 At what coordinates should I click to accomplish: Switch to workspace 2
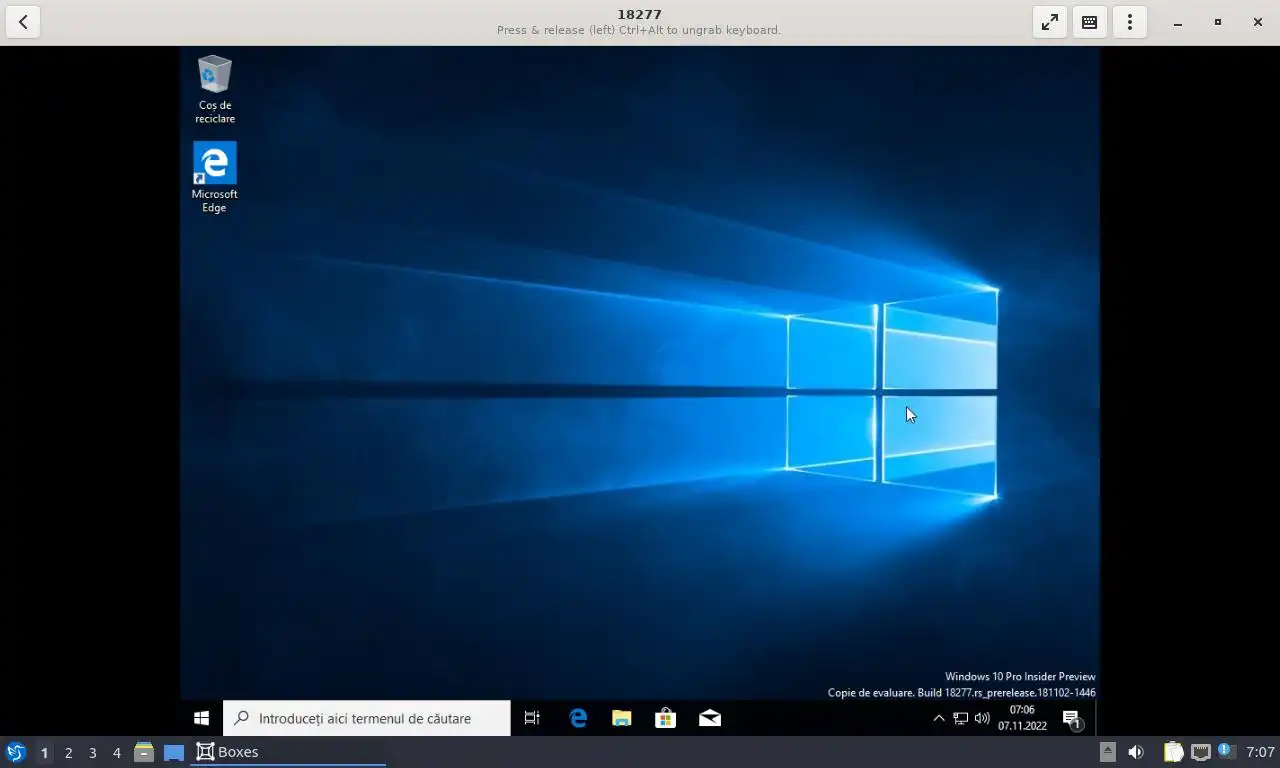(68, 752)
